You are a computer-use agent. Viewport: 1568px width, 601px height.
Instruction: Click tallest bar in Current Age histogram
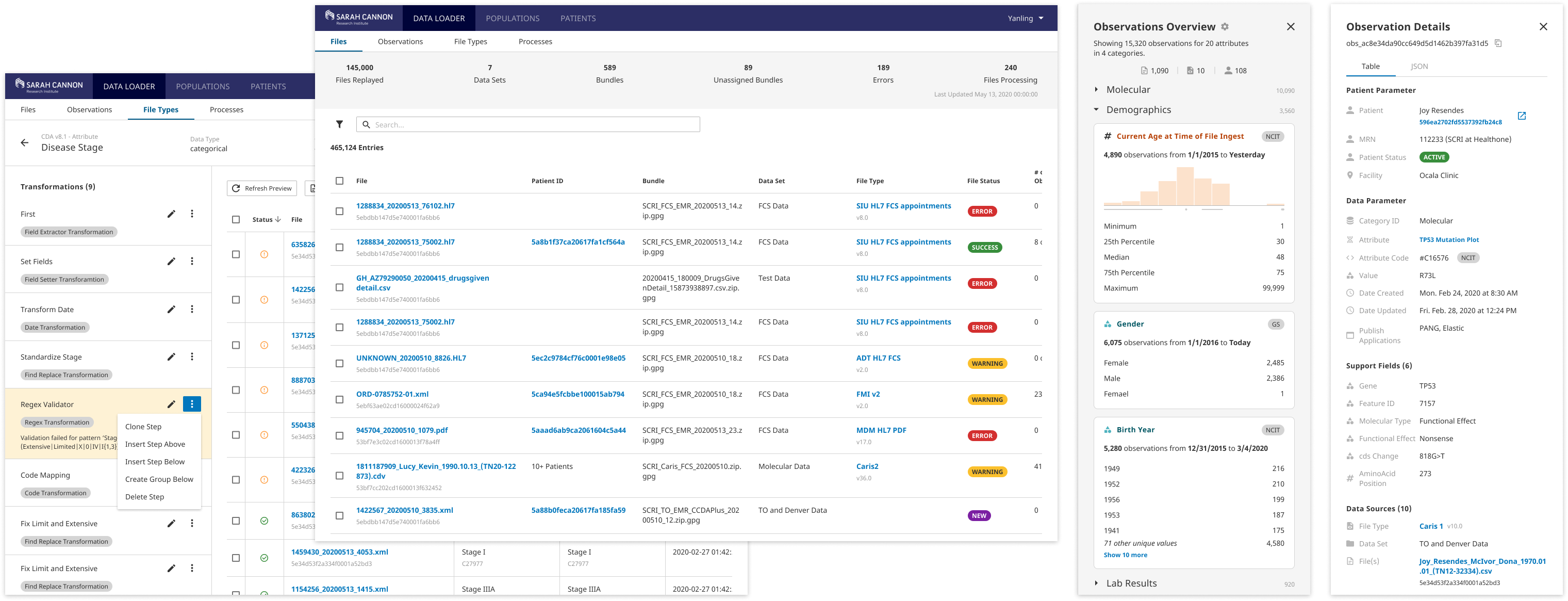(1184, 186)
